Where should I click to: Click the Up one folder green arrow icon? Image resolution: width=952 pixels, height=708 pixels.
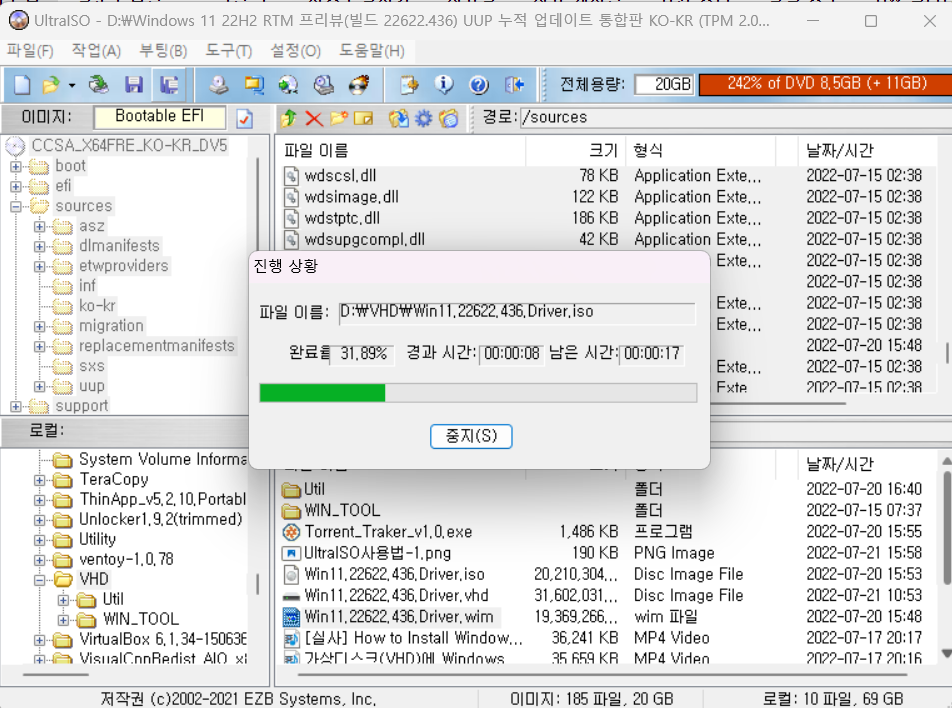pos(289,118)
